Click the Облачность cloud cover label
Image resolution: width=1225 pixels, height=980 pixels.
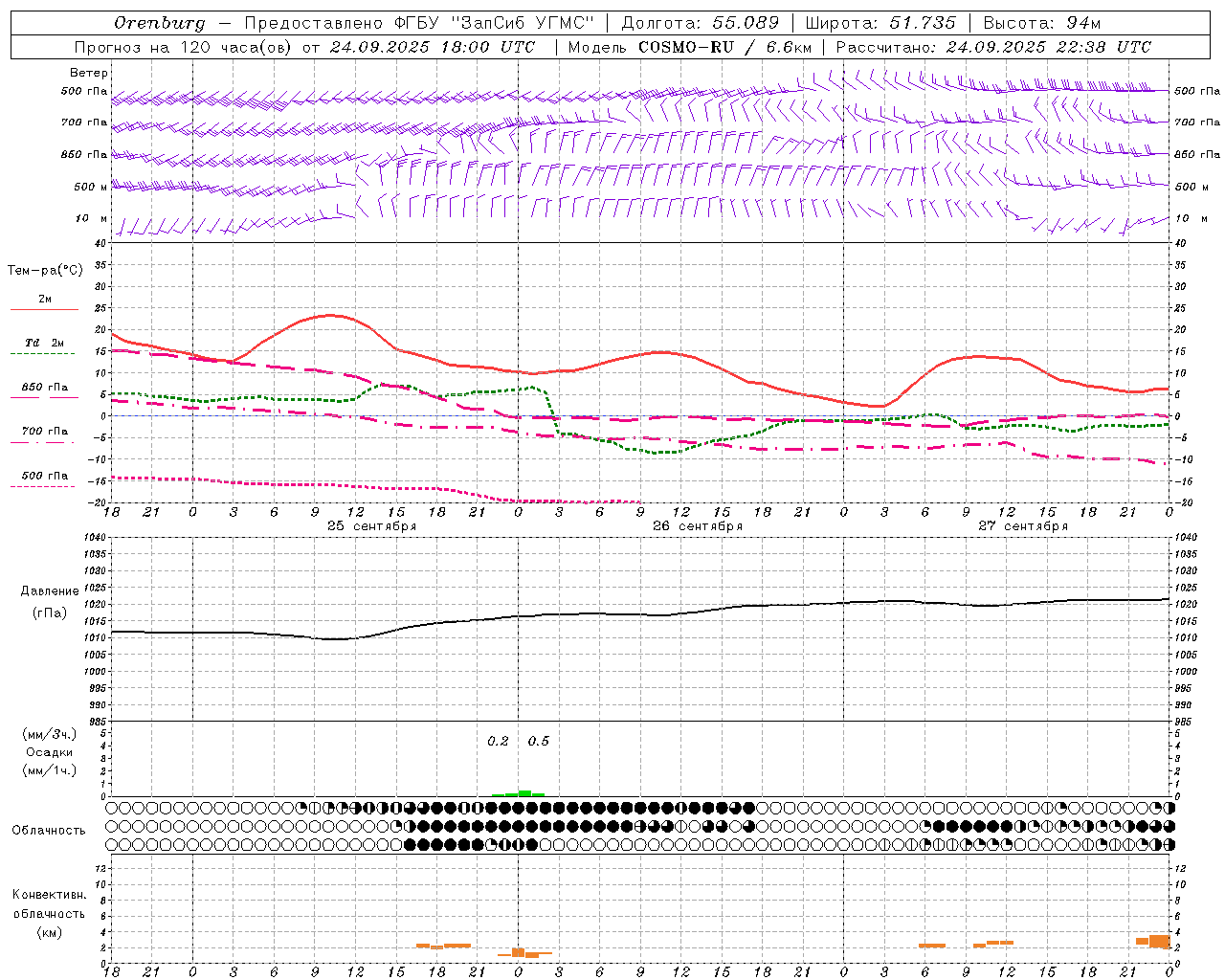tap(49, 831)
